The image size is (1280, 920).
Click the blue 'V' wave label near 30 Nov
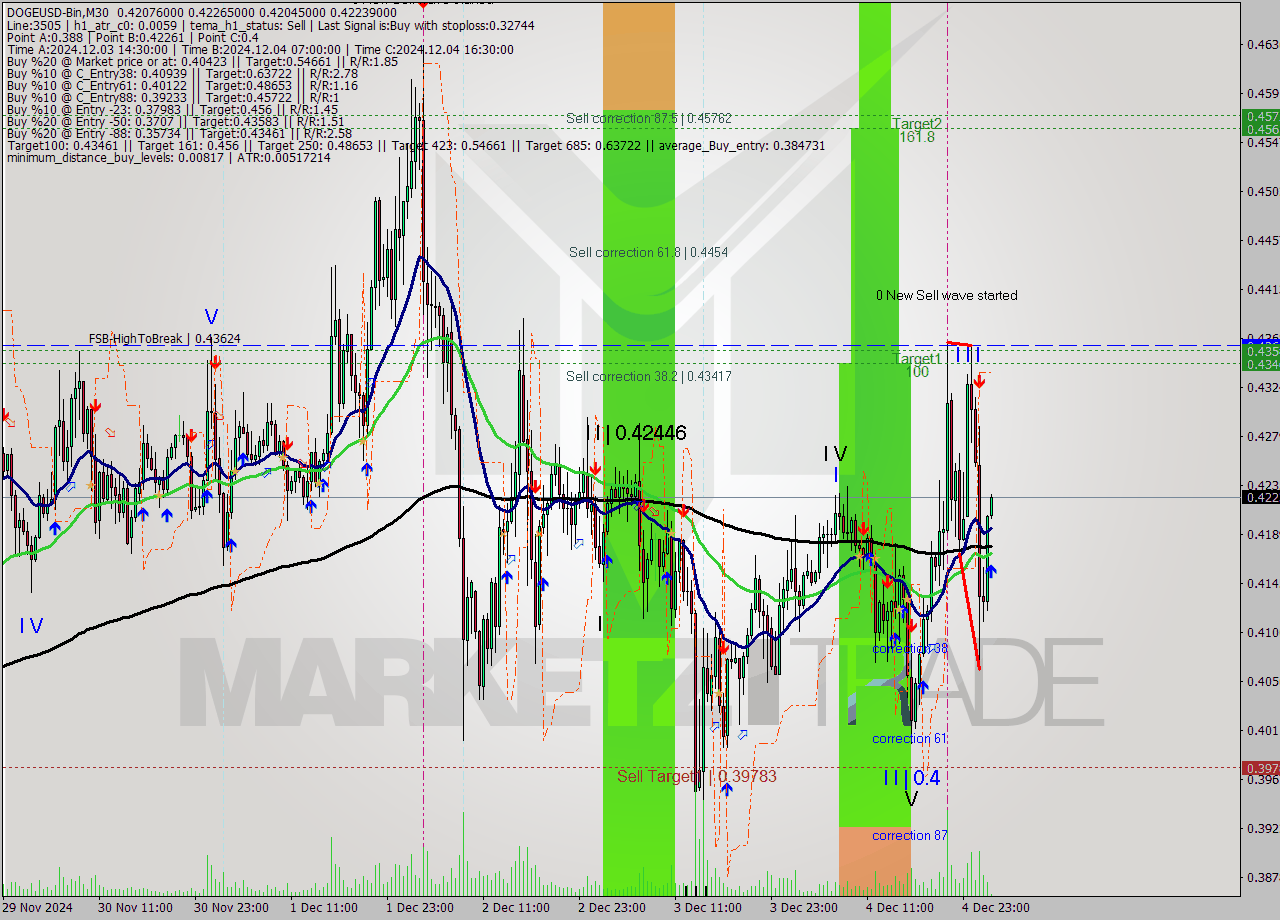[x=211, y=316]
